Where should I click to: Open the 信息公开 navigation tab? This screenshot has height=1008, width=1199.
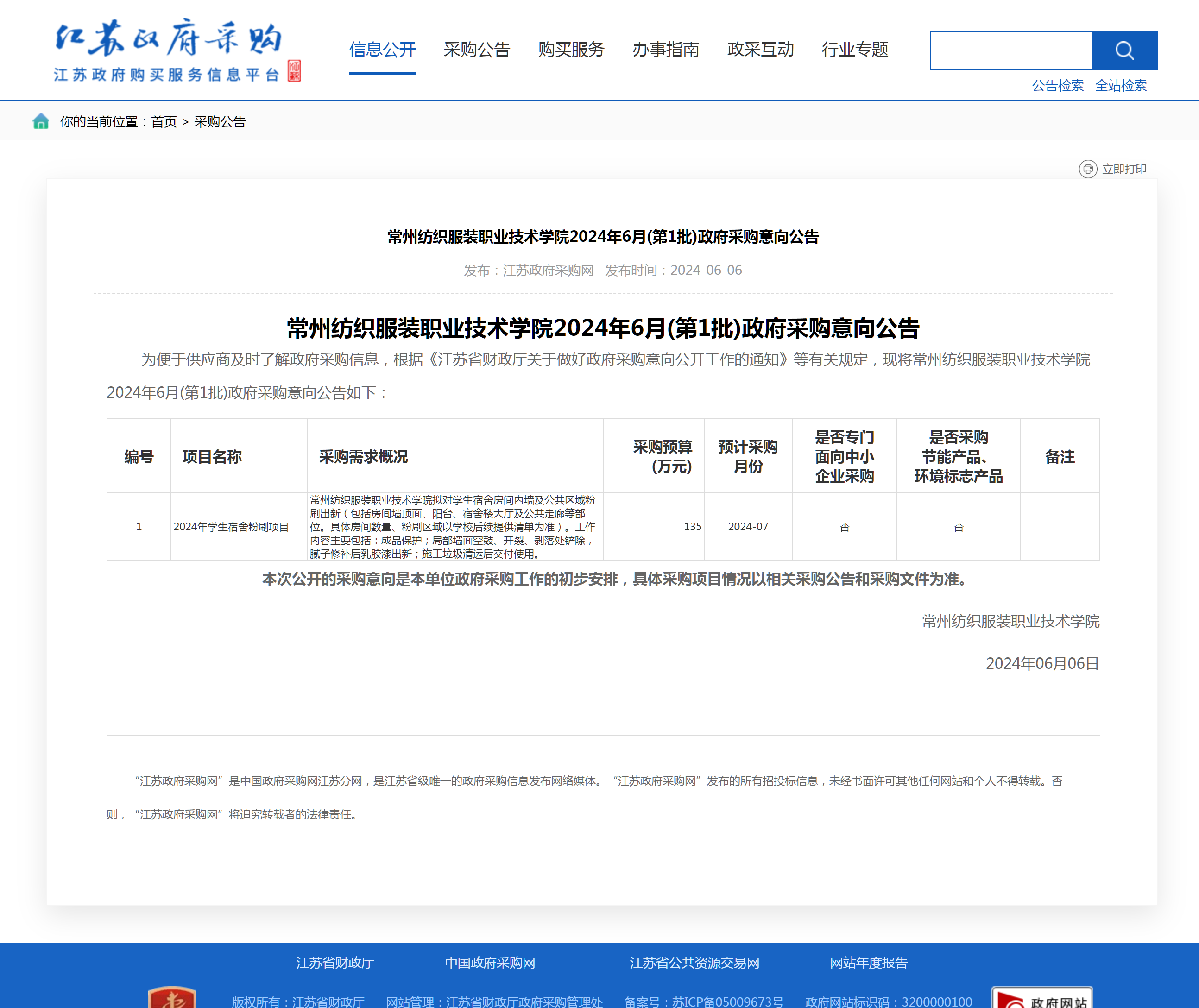pyautogui.click(x=382, y=50)
